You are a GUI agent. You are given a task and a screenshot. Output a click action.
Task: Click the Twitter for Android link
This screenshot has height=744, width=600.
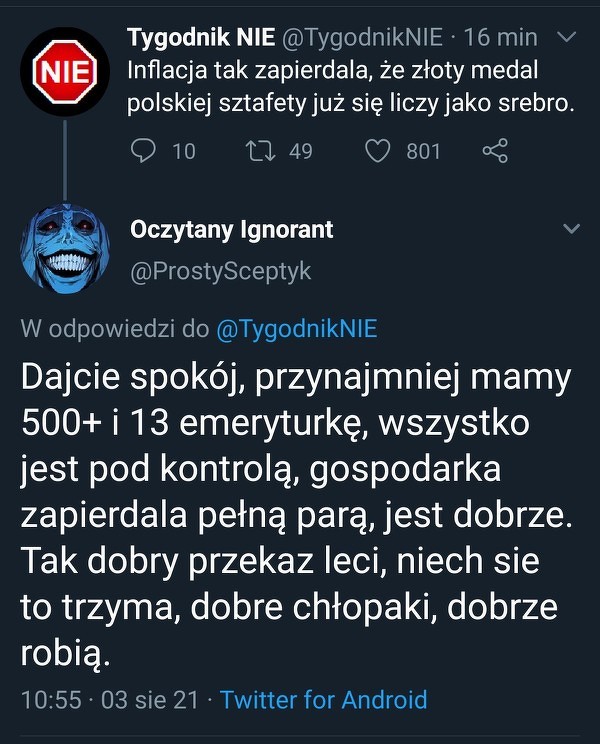point(323,699)
